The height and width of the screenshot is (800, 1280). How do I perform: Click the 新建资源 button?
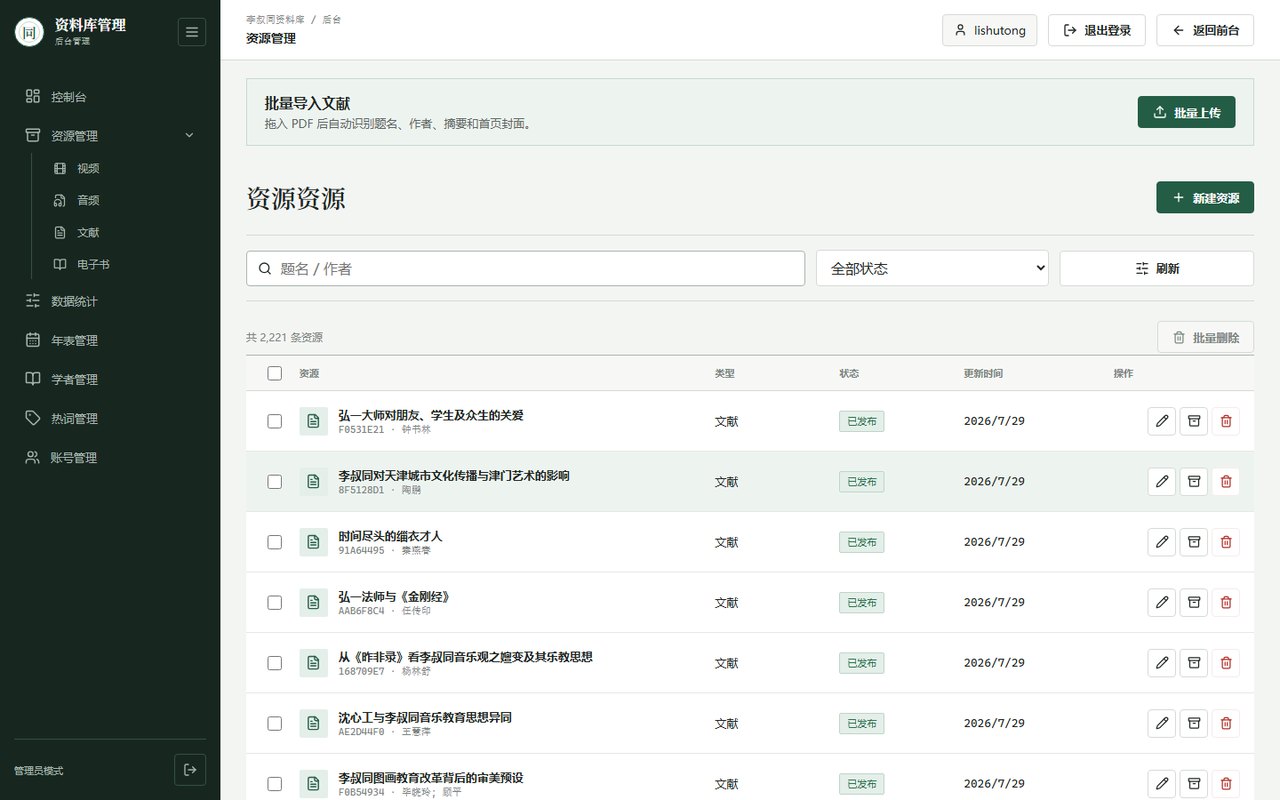pos(1205,198)
